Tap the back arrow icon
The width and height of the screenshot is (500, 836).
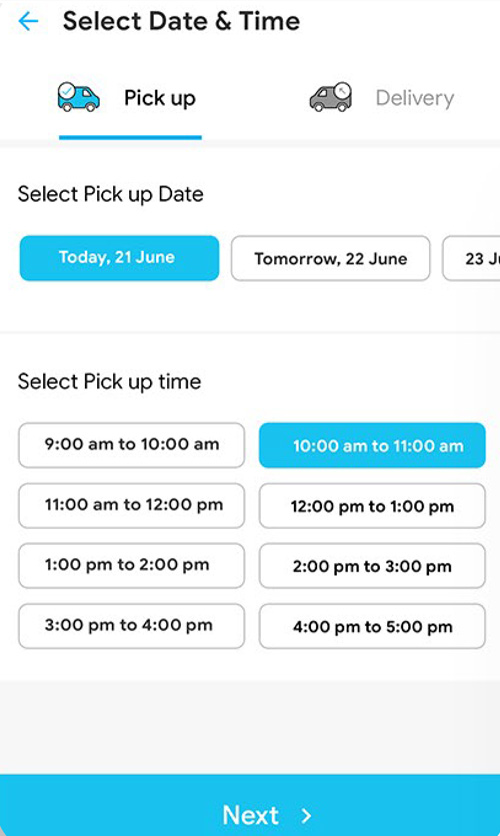28,21
